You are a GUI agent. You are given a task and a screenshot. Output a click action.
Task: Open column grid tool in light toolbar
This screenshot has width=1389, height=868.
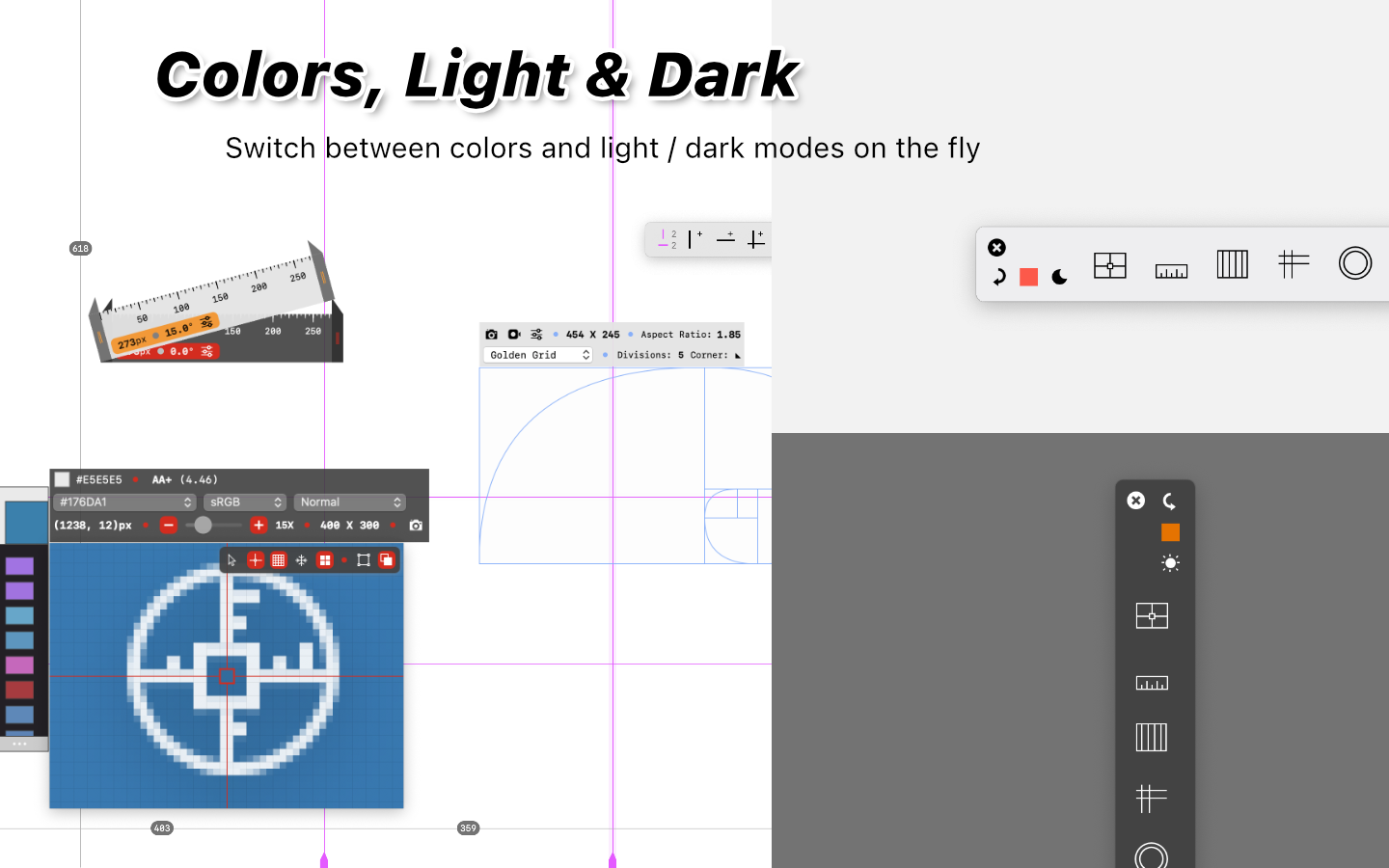(1233, 264)
